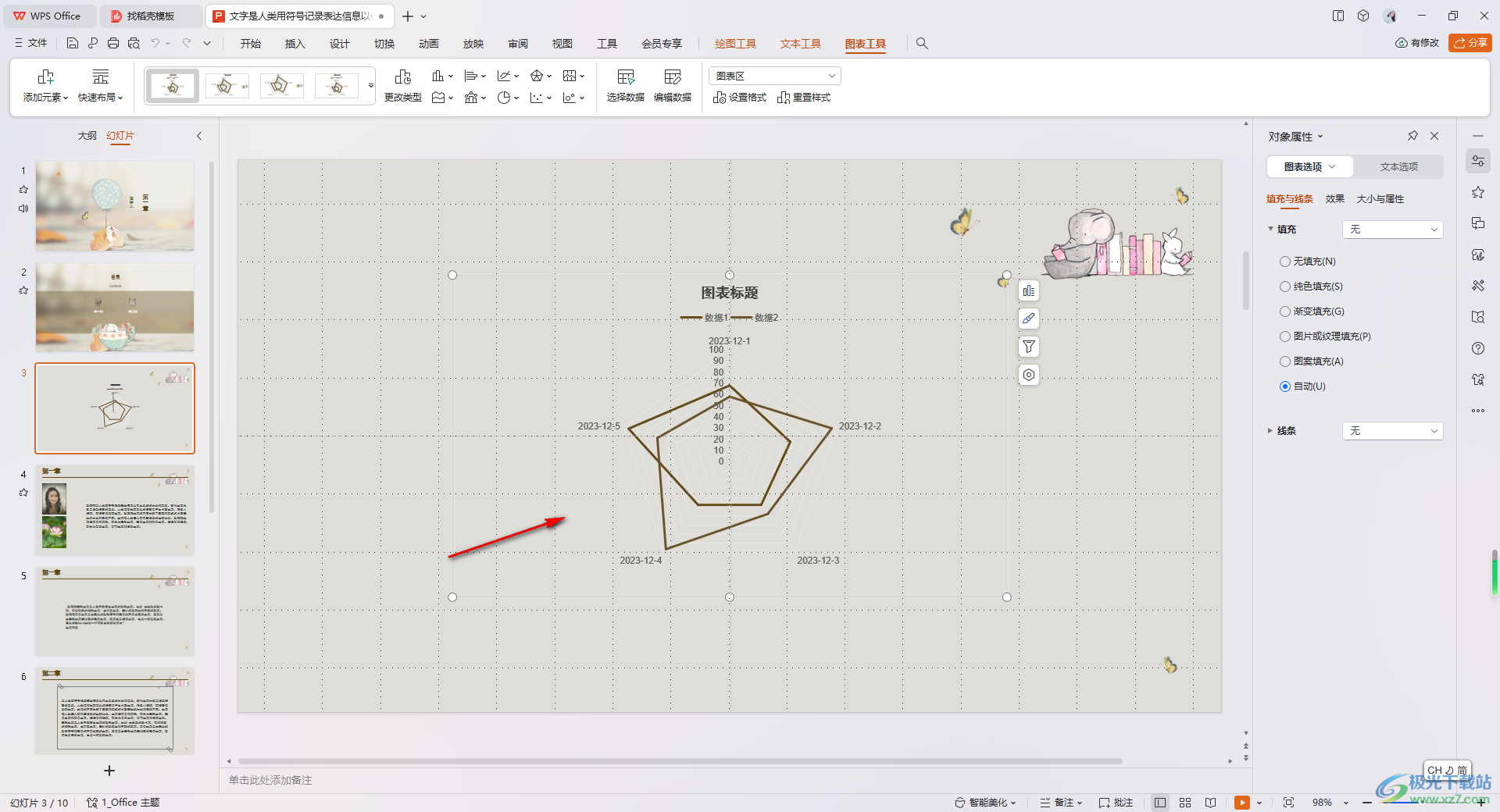Click the Notes (备注) status bar button
Viewport: 1500px width, 812px height.
click(1061, 803)
